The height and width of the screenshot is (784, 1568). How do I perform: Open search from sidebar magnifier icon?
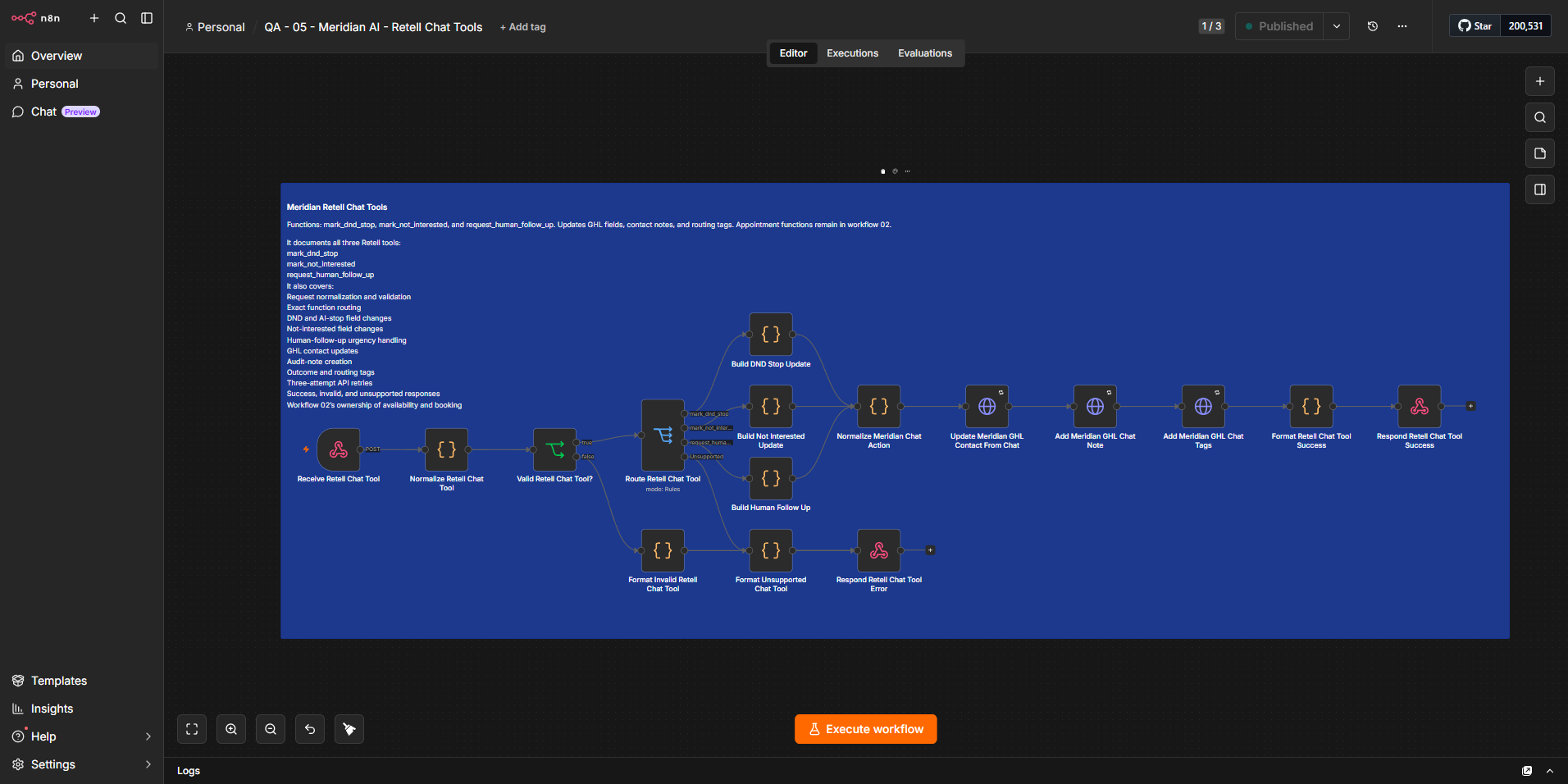[x=121, y=18]
